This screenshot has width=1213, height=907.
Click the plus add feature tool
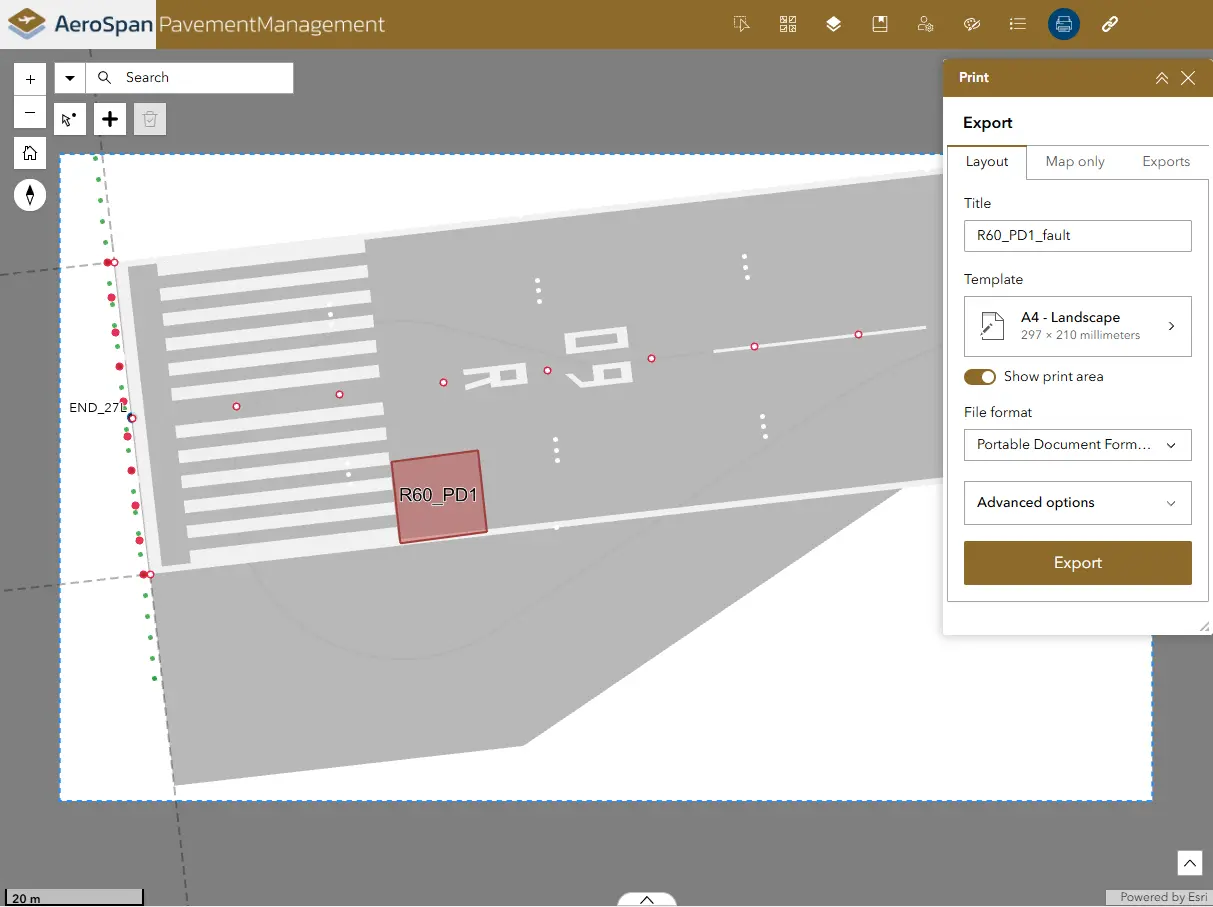[110, 119]
